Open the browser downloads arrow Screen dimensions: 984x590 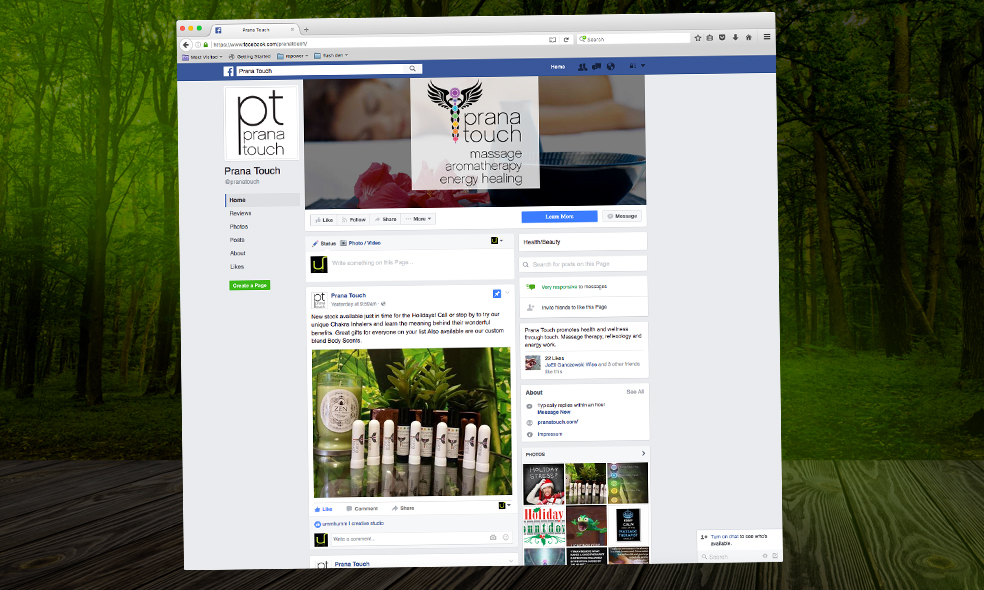(x=735, y=38)
